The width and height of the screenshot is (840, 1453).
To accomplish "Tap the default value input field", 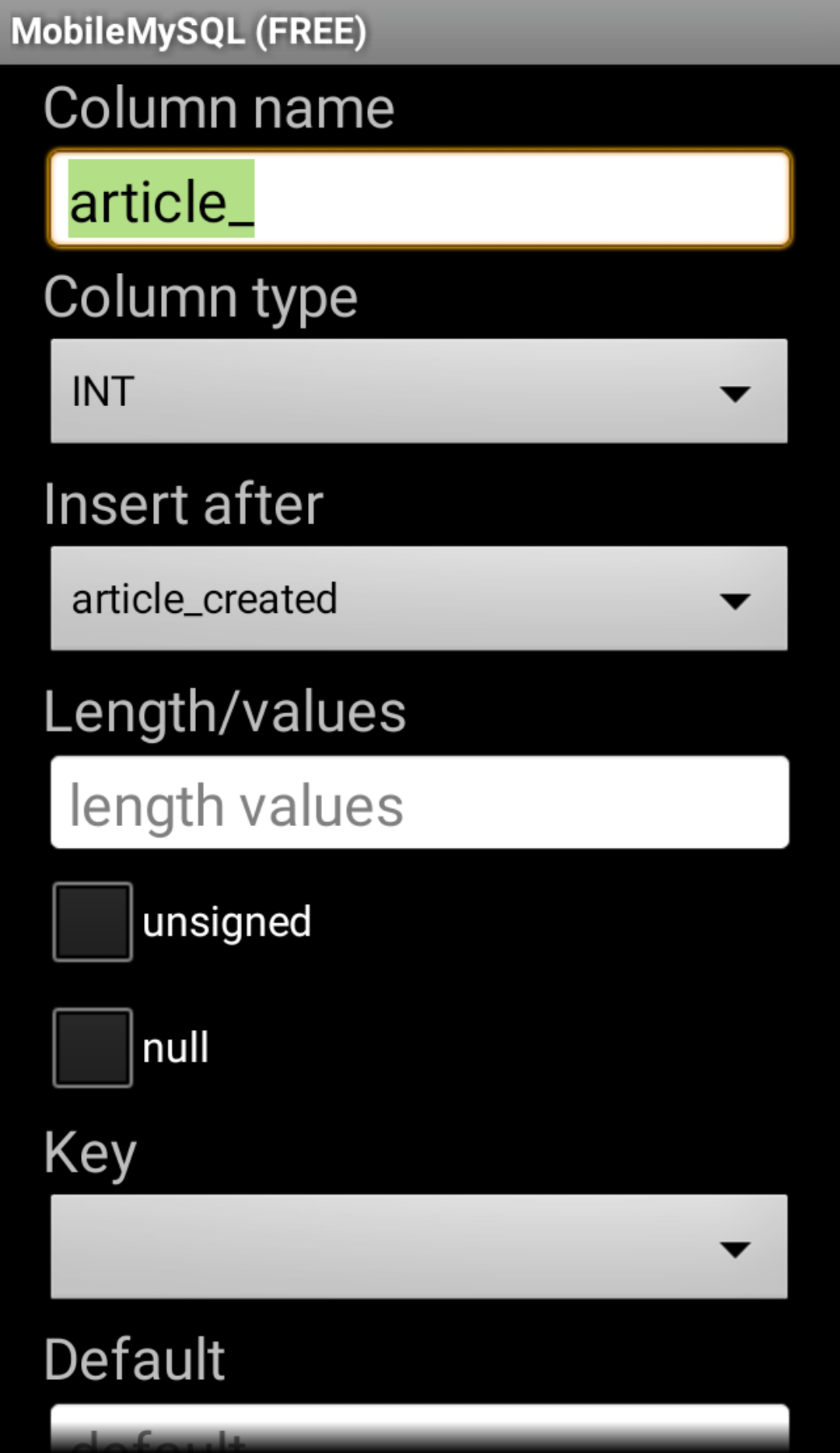I will [x=420, y=1430].
